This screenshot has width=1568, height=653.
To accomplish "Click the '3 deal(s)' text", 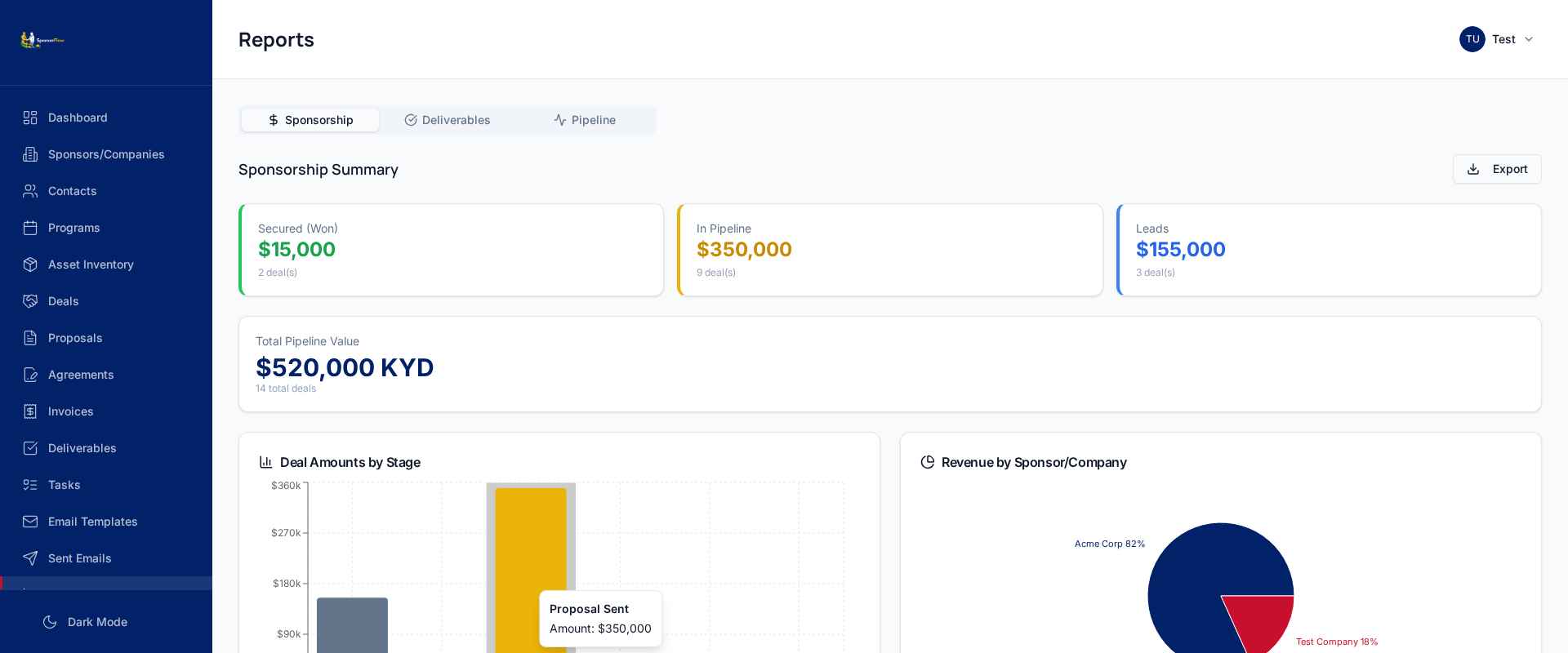I will 1156,273.
